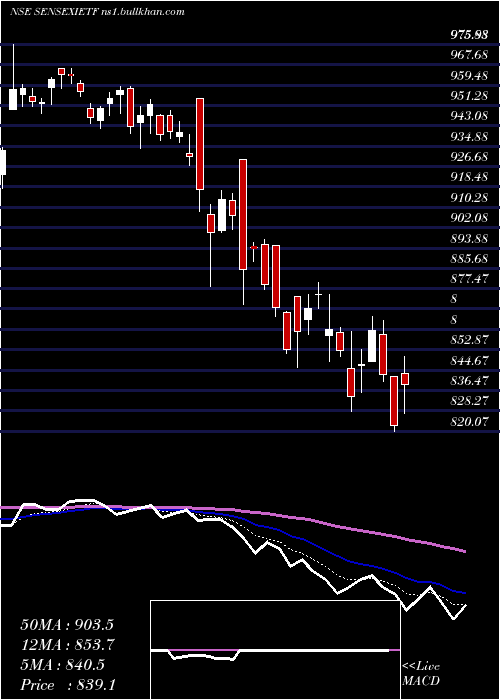Click the 50MA : 903.5 readout

tap(67, 625)
